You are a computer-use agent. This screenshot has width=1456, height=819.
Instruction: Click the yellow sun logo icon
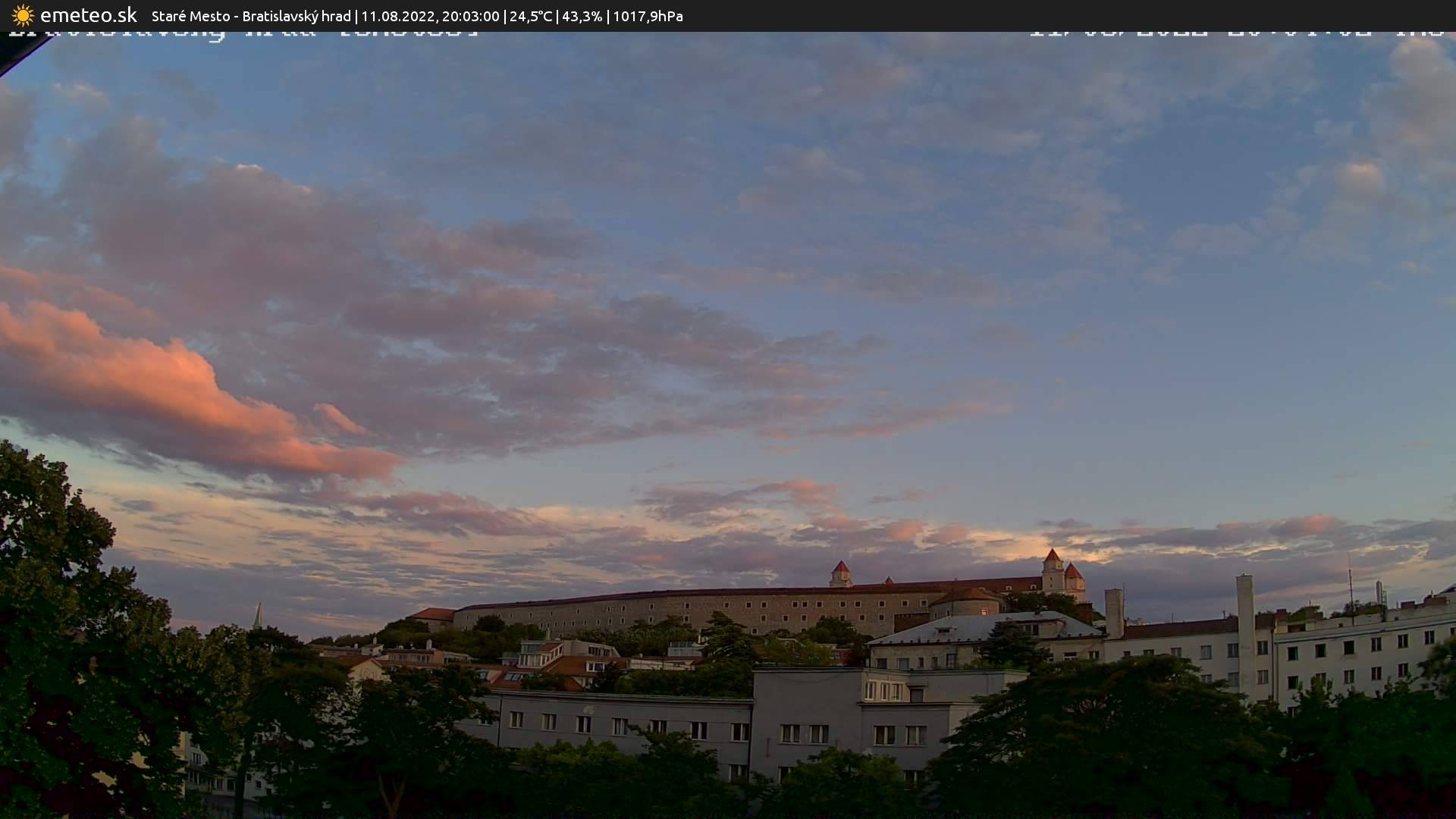pyautogui.click(x=23, y=15)
